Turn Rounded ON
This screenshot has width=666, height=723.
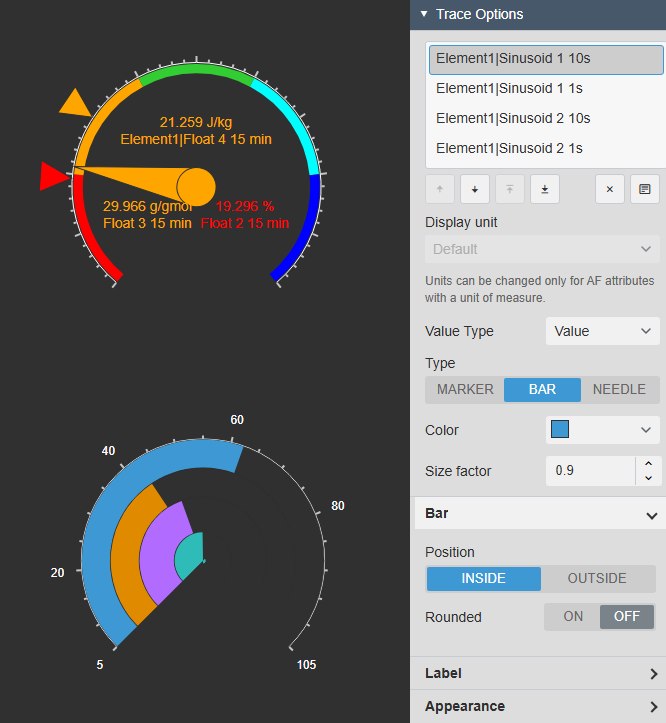click(573, 616)
